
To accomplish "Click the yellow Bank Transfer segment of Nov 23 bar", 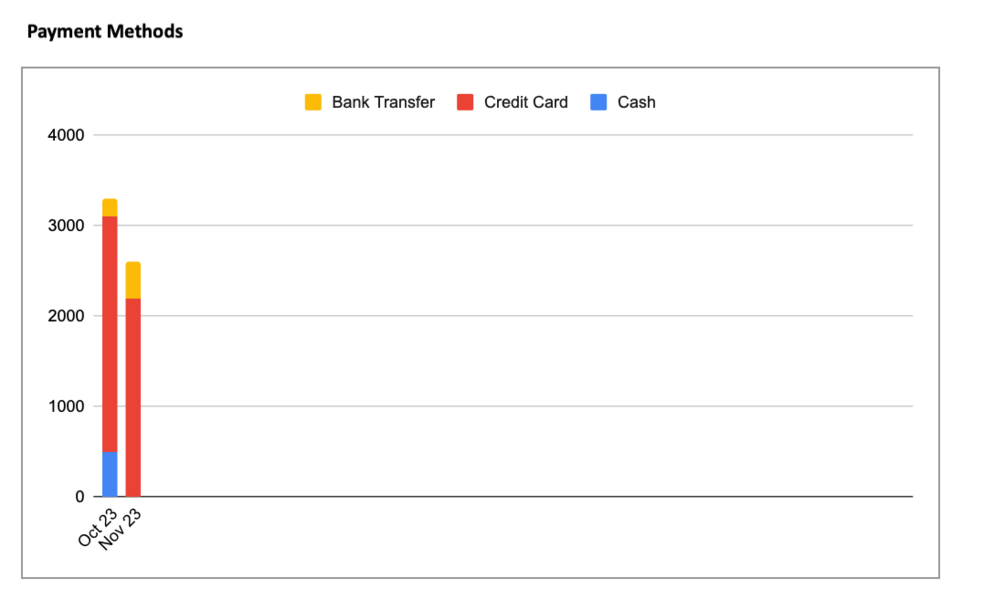I will click(133, 280).
